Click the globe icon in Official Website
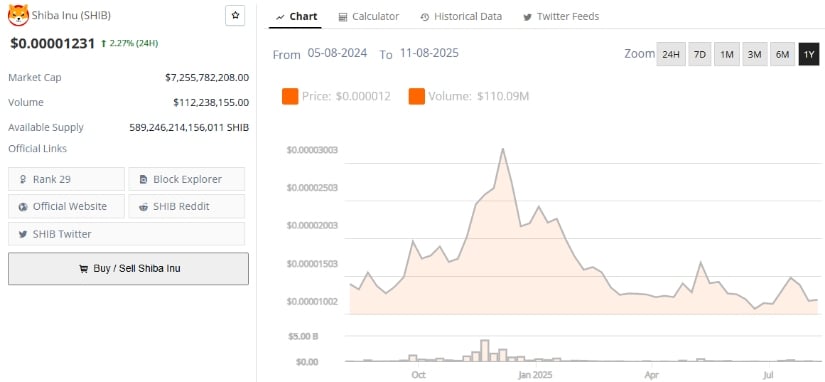 23,207
